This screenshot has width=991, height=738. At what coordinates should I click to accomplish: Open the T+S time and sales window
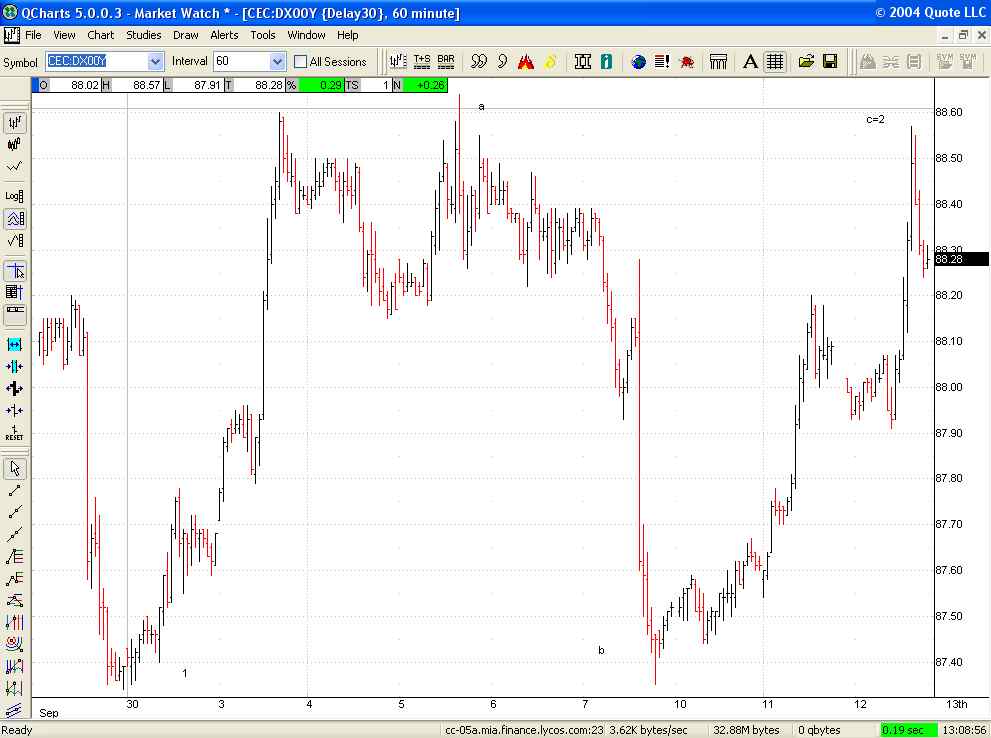point(422,61)
